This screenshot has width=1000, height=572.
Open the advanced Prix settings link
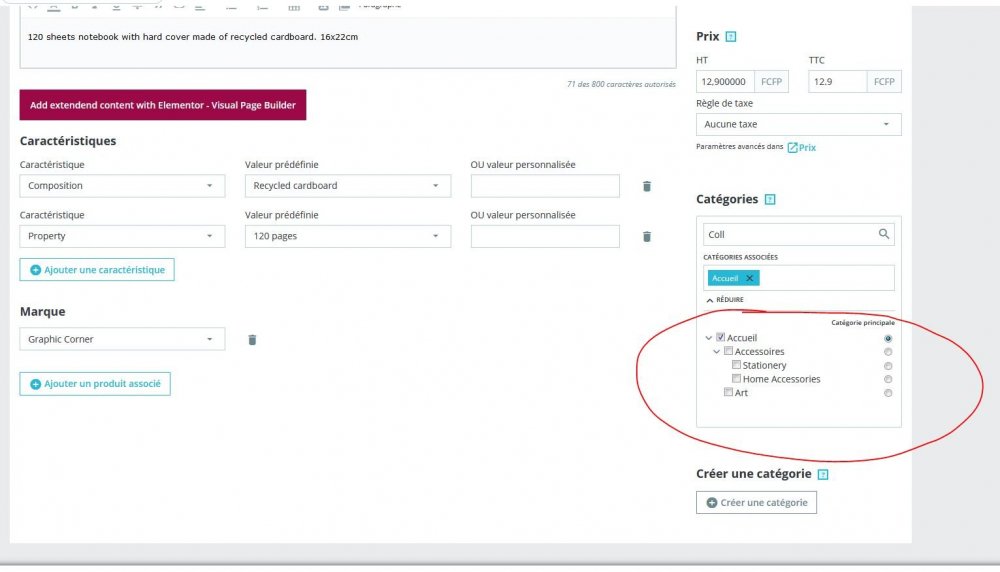click(801, 148)
